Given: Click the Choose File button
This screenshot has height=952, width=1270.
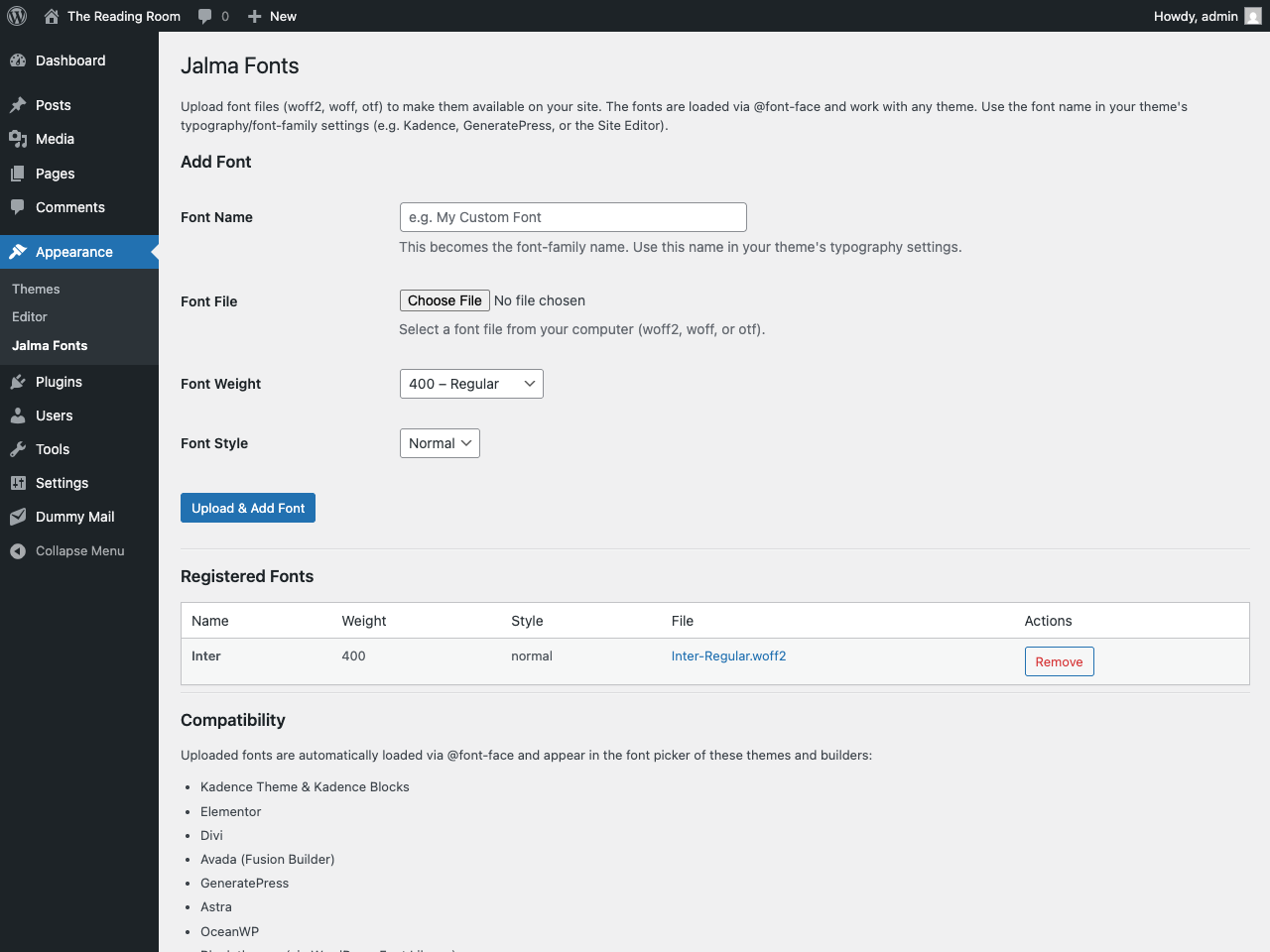Looking at the screenshot, I should tap(444, 300).
